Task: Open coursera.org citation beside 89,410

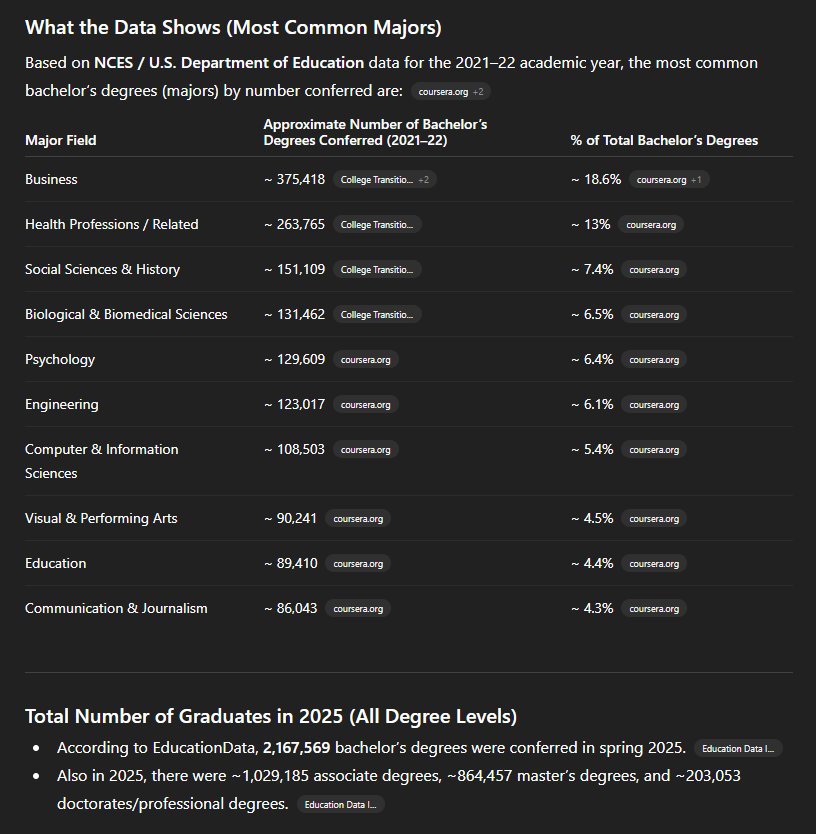Action: click(x=358, y=563)
